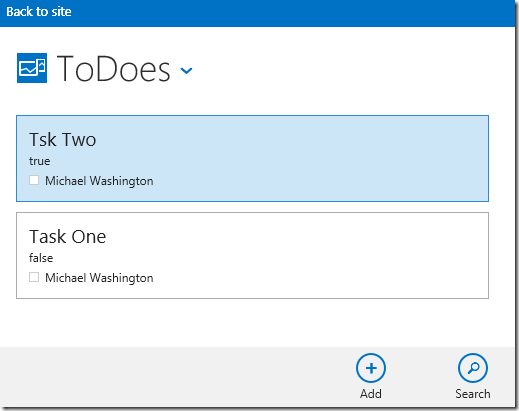Click Michael Washington name in Tsk Two
Image resolution: width=519 pixels, height=411 pixels.
pos(99,181)
